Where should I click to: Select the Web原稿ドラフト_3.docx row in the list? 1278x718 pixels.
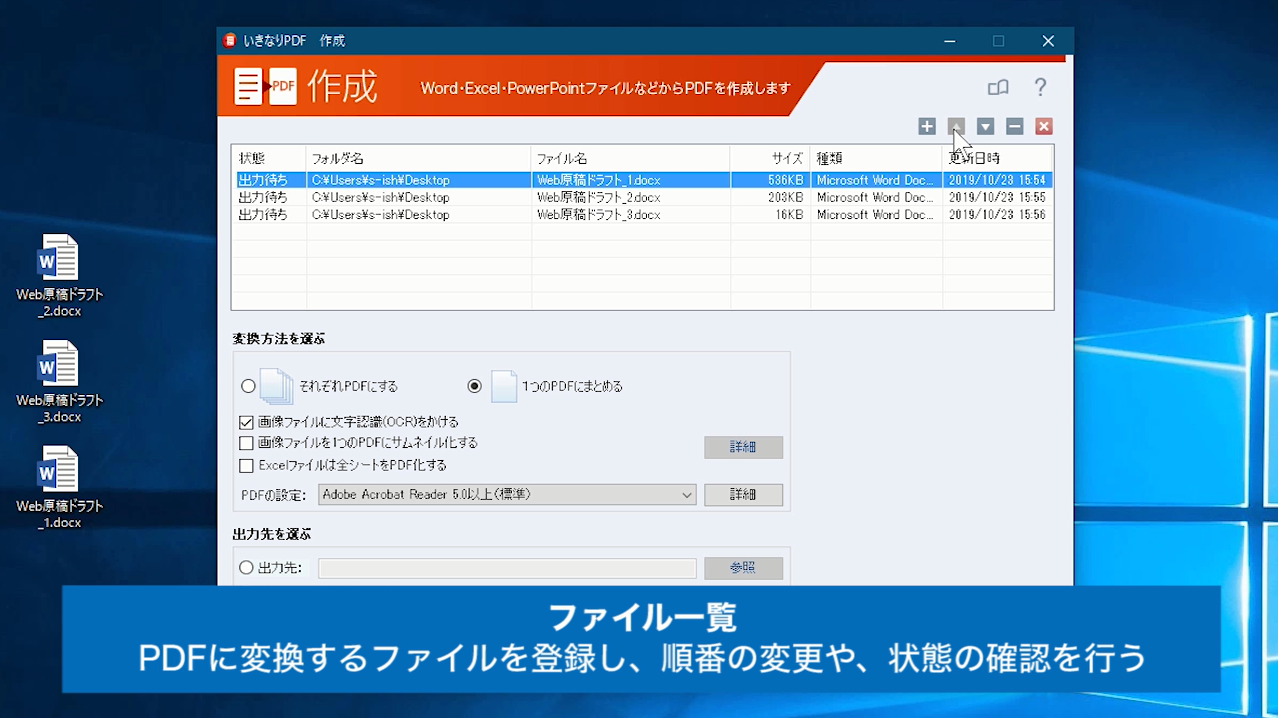[598, 215]
